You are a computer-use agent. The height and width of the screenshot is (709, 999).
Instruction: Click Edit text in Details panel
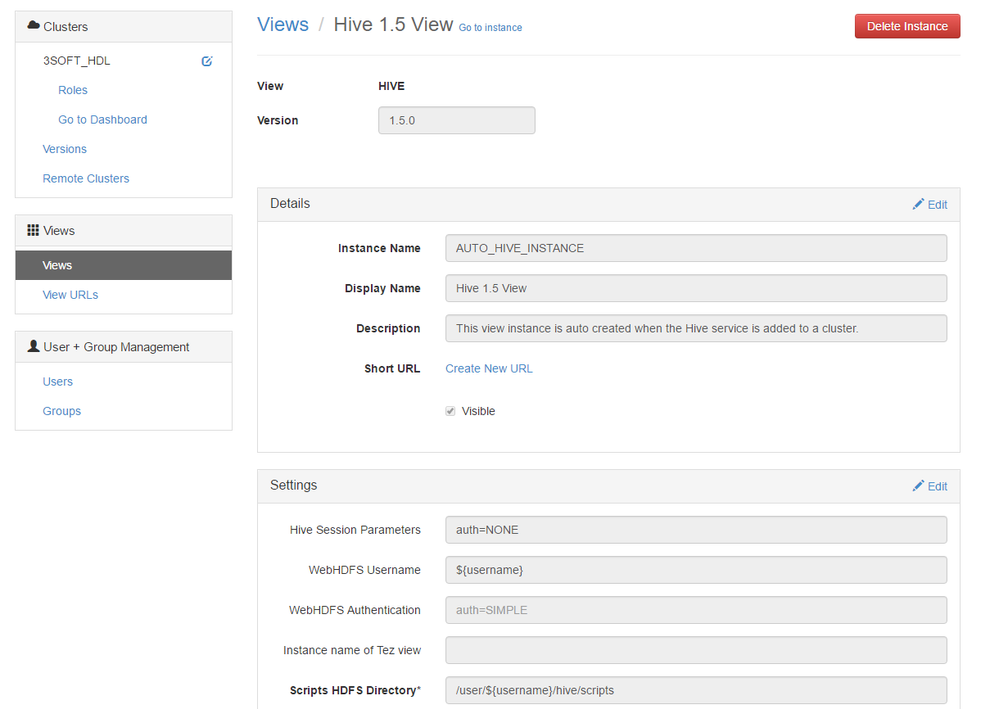pos(937,204)
